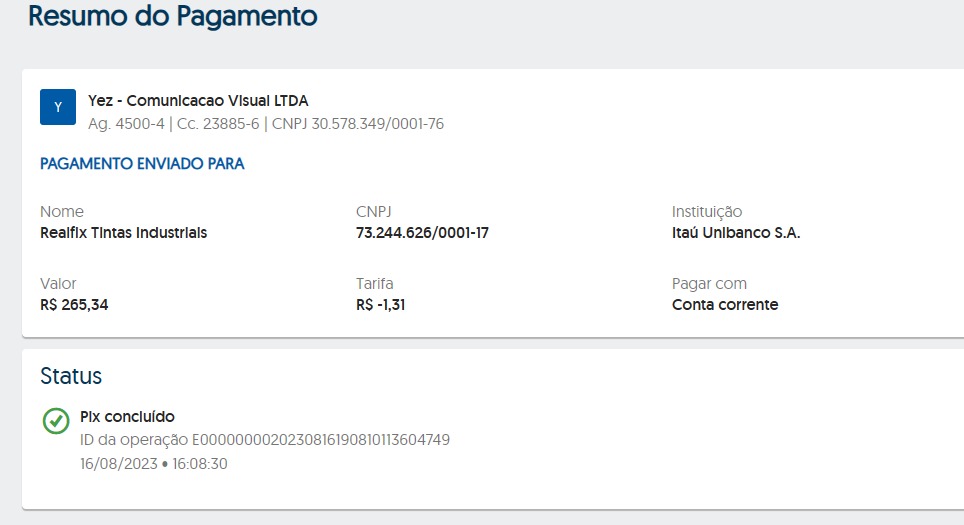Select the Yez - Comunicacao Visual LTDA name
Image resolution: width=964 pixels, height=525 pixels.
point(198,100)
